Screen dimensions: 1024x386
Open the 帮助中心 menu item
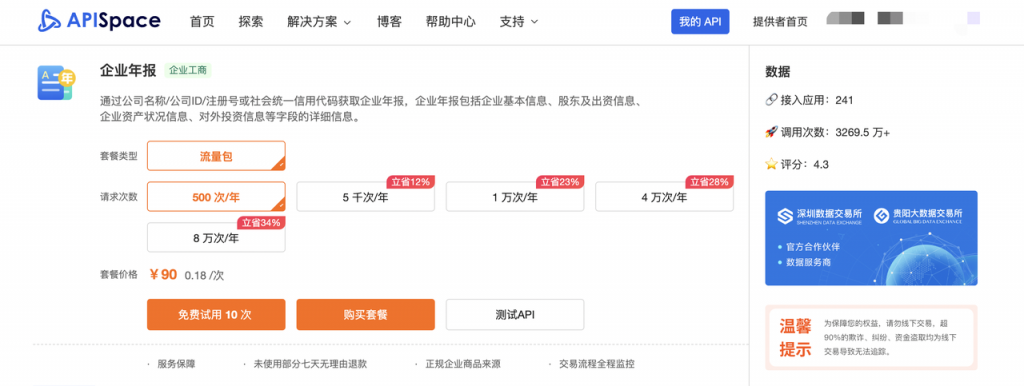(451, 22)
